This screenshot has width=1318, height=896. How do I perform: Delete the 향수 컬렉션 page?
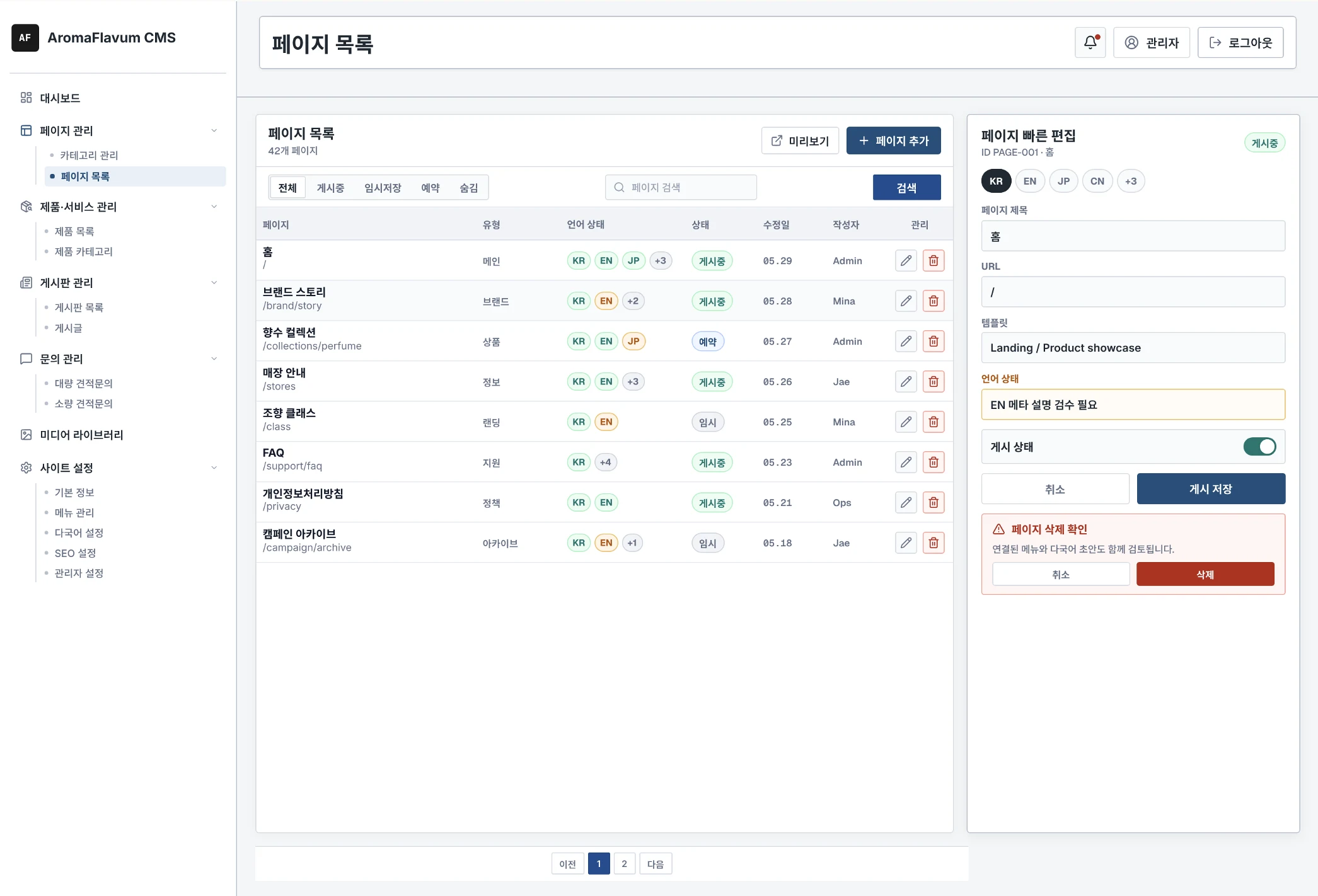934,342
